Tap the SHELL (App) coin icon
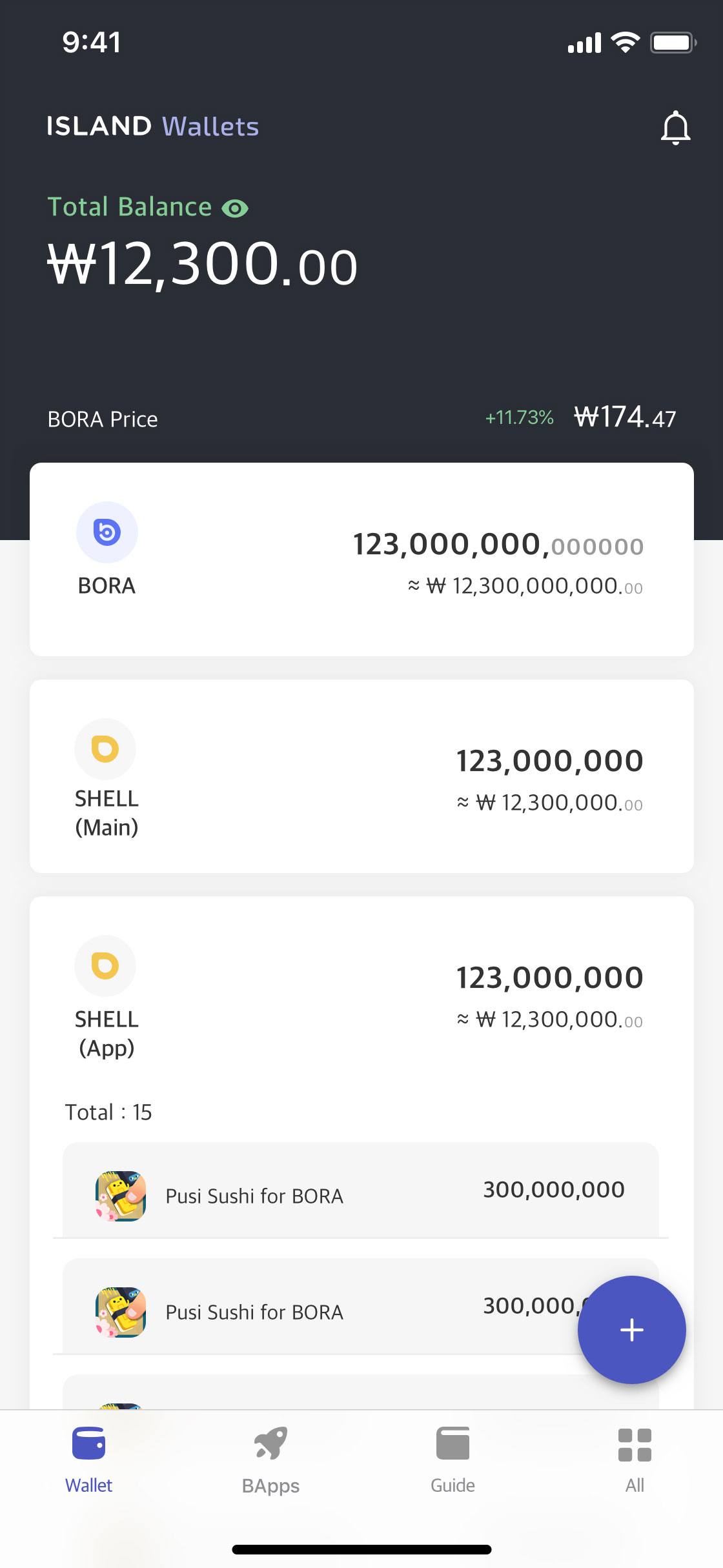This screenshot has height=1568, width=723. coord(105,966)
